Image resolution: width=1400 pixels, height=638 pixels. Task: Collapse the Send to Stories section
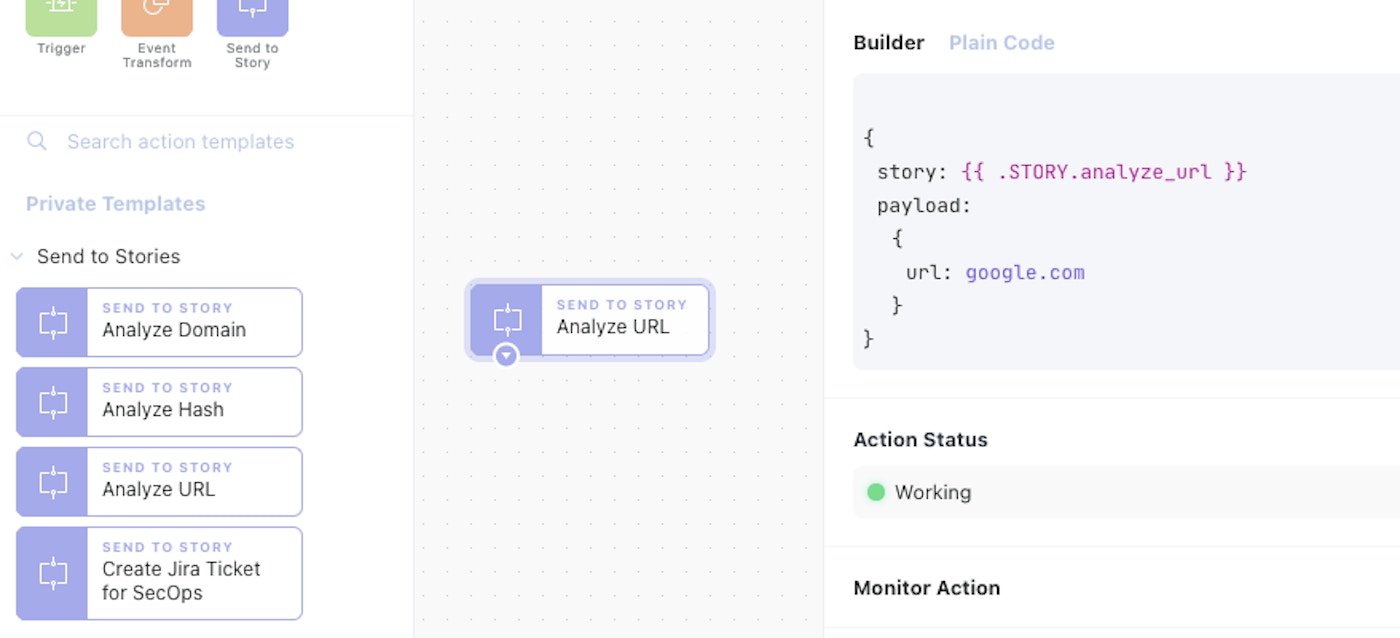coord(17,257)
